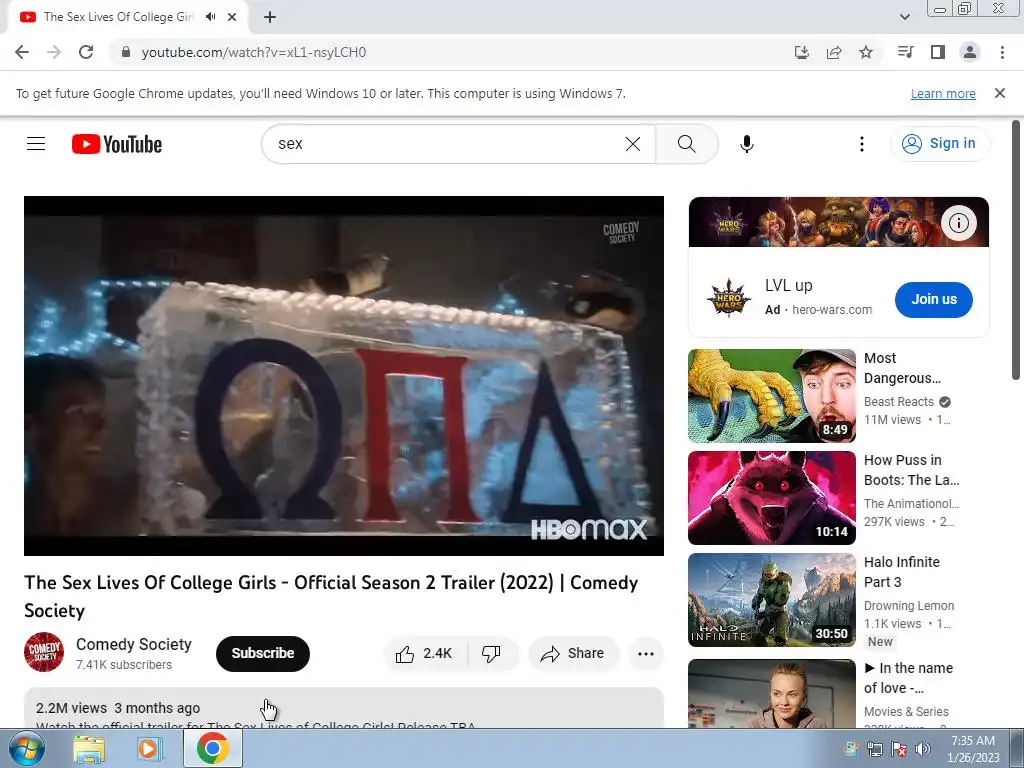Open more actions under the video

click(646, 654)
